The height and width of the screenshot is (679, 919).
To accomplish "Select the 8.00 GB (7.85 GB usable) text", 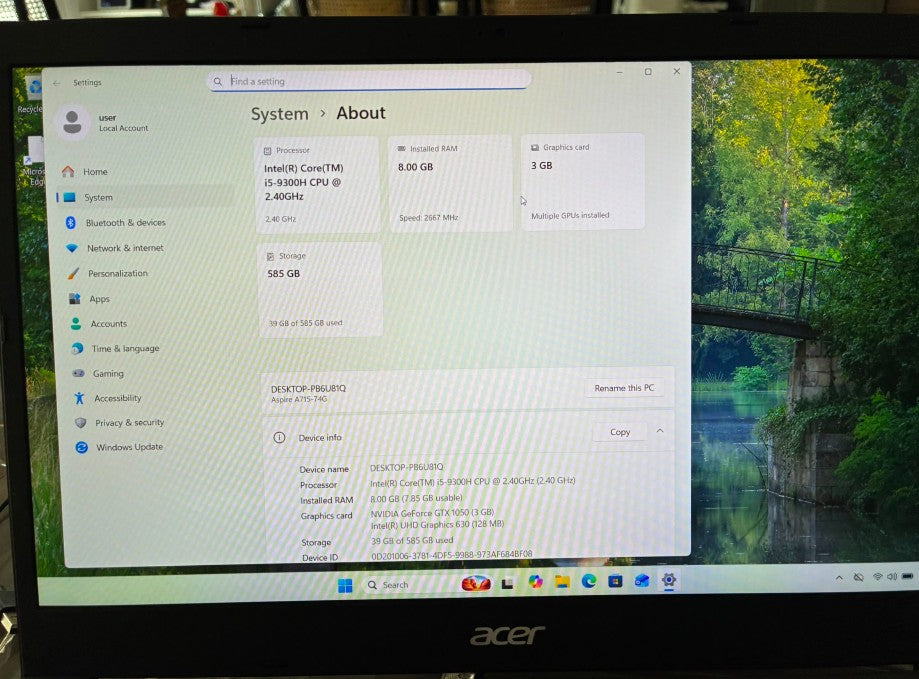I will pyautogui.click(x=416, y=498).
